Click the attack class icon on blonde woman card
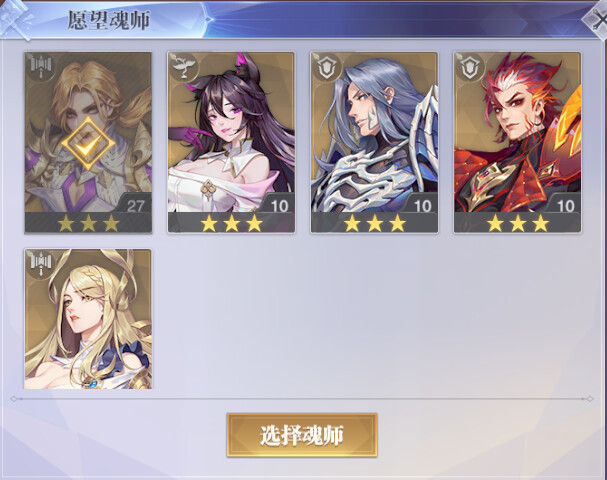Screen dimensions: 607x480 click(x=41, y=265)
